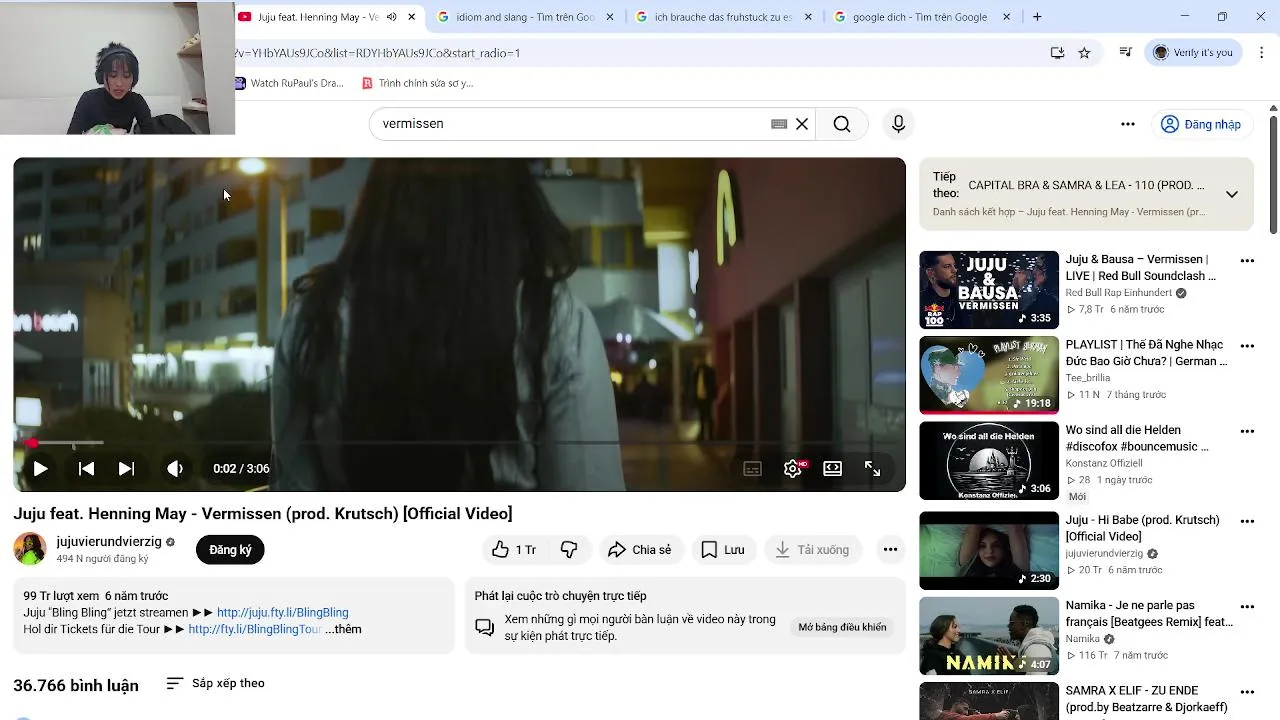Screen dimensions: 1280x720
Task: Open the German playlist thumbnail
Action: pyautogui.click(x=989, y=375)
